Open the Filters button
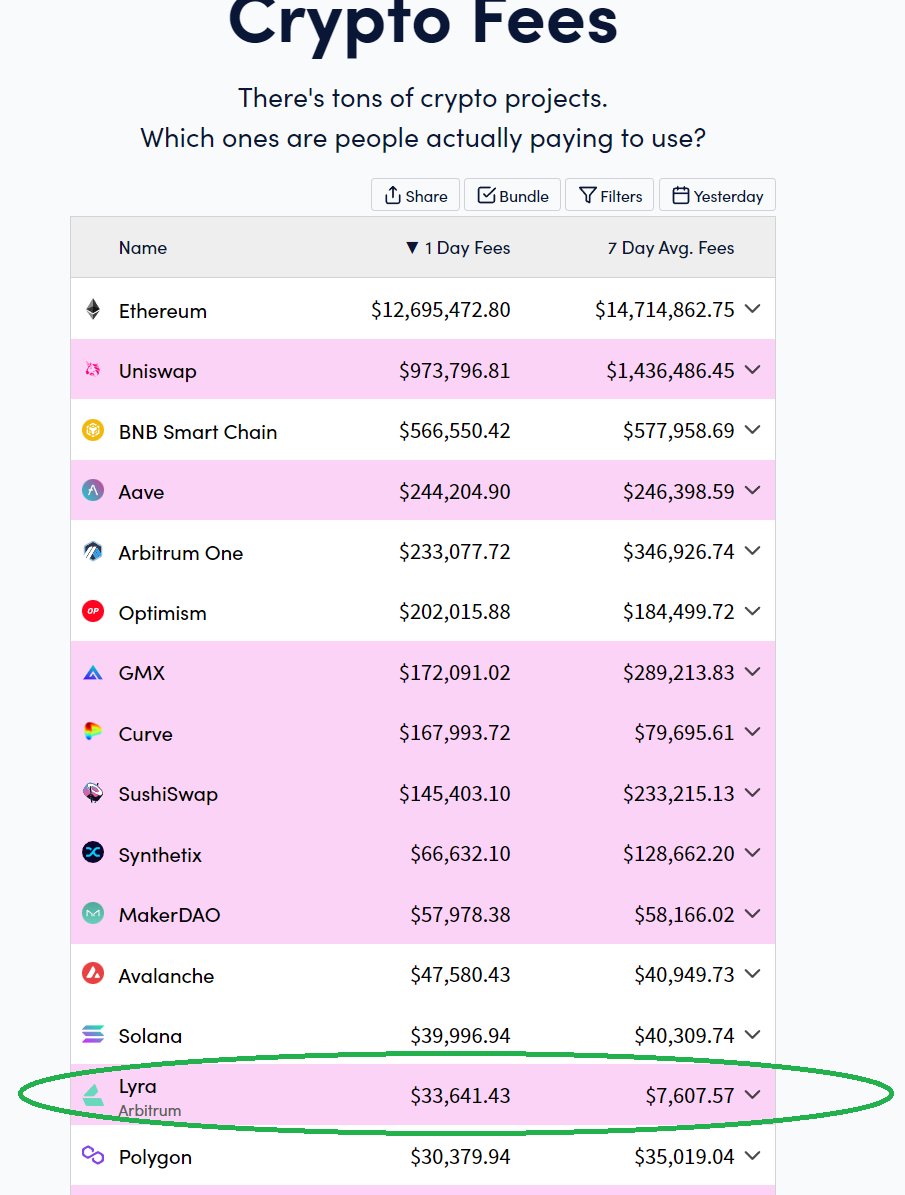905x1195 pixels. point(610,195)
